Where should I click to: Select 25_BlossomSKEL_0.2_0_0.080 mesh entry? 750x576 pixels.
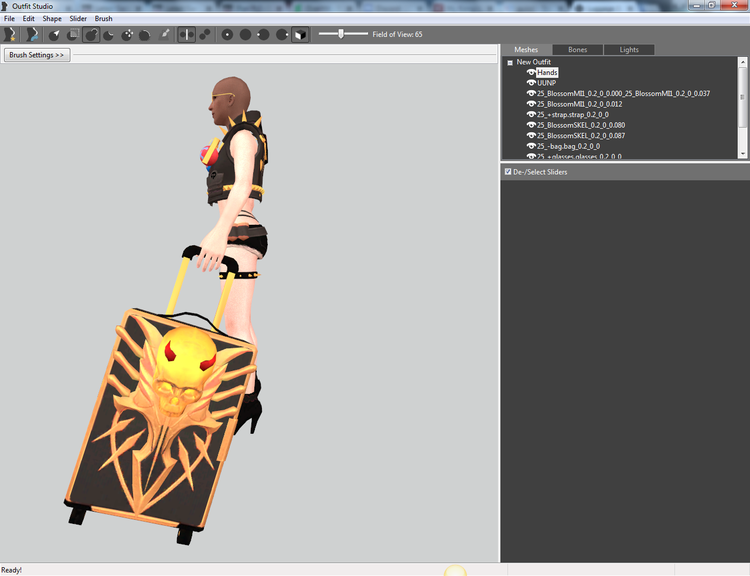[x=581, y=125]
